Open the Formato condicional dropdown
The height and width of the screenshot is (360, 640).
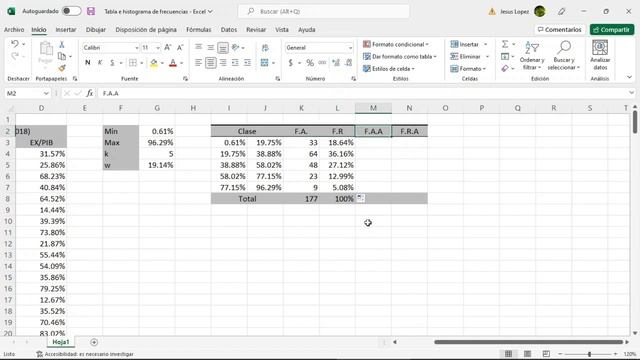pyautogui.click(x=396, y=44)
